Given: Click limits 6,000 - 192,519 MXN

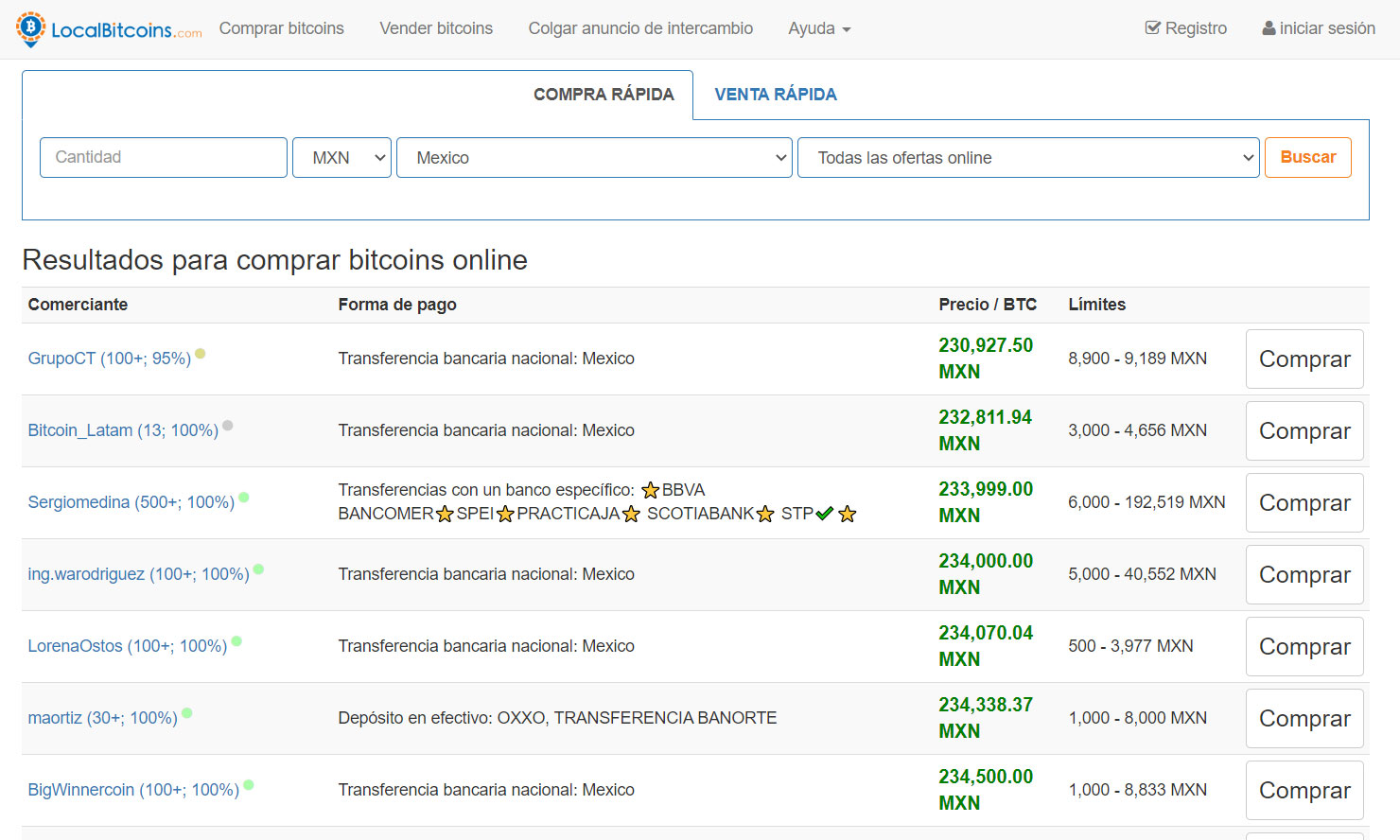Looking at the screenshot, I should 1146,502.
